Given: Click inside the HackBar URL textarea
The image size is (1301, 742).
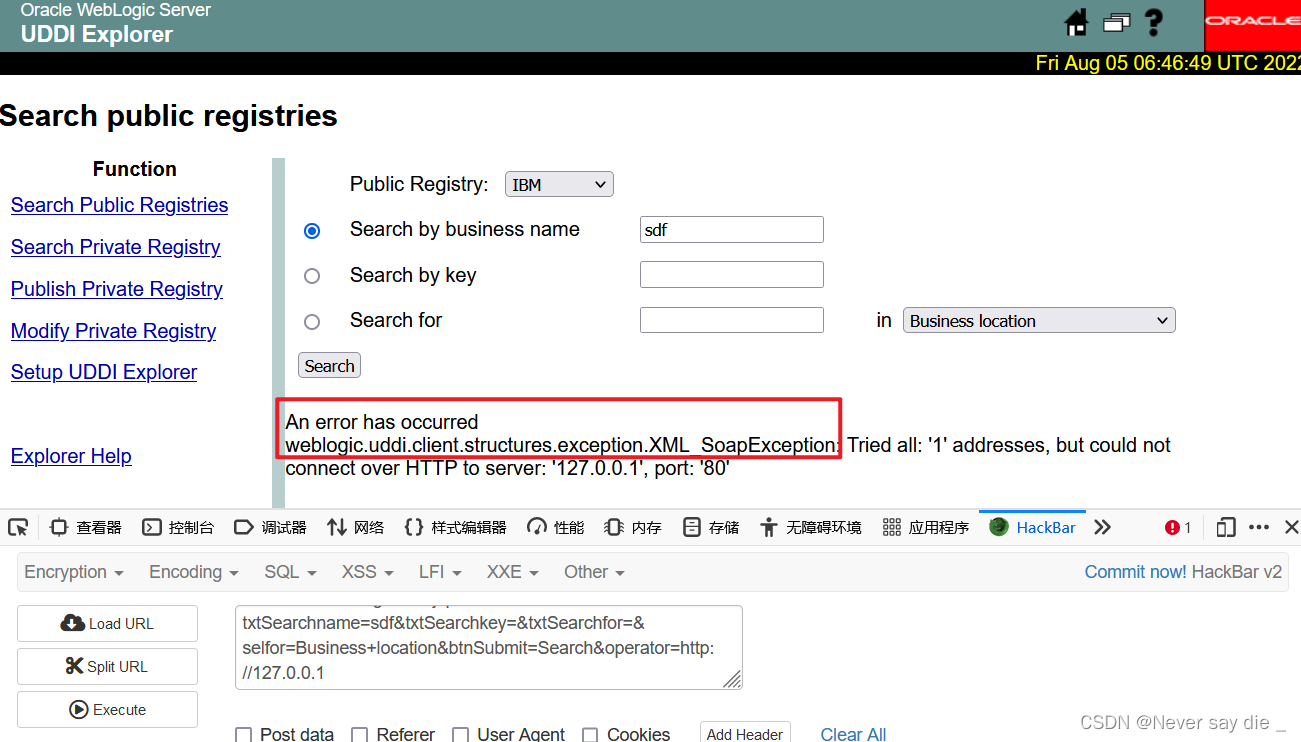Looking at the screenshot, I should tap(489, 647).
